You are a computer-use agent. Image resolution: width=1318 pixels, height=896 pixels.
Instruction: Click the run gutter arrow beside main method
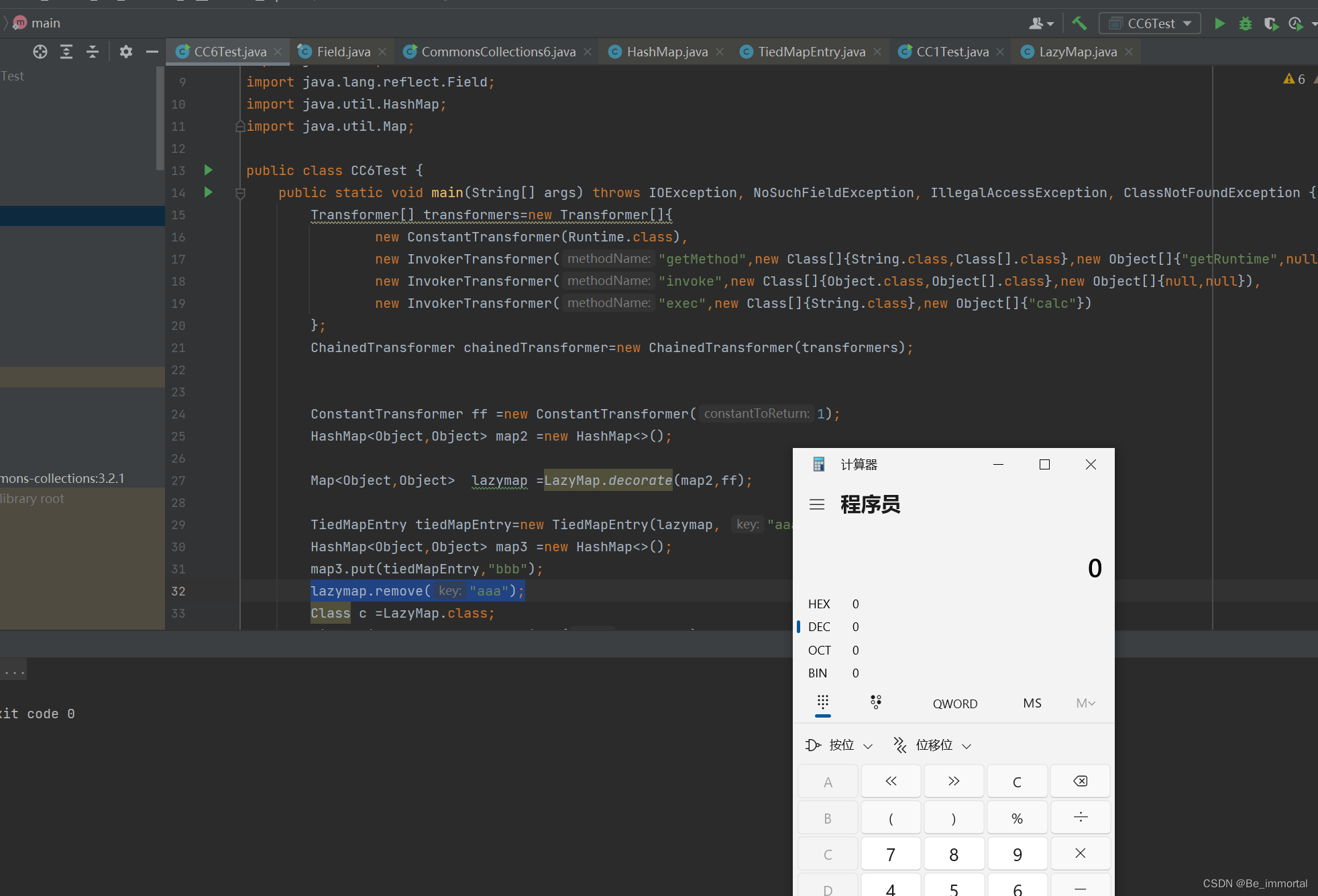(209, 192)
